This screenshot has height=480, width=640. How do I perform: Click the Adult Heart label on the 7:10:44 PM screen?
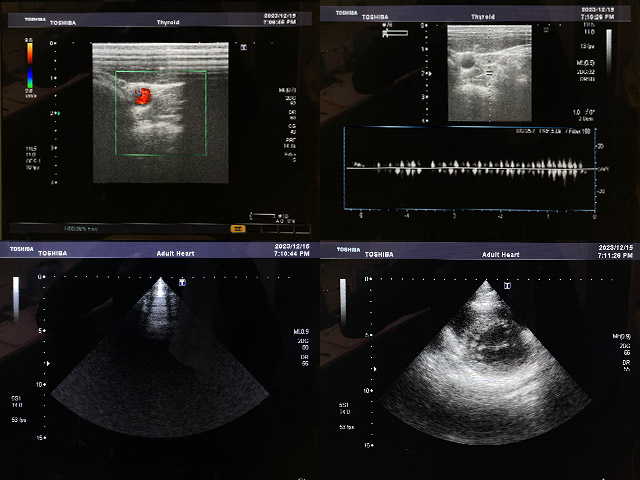click(x=176, y=253)
